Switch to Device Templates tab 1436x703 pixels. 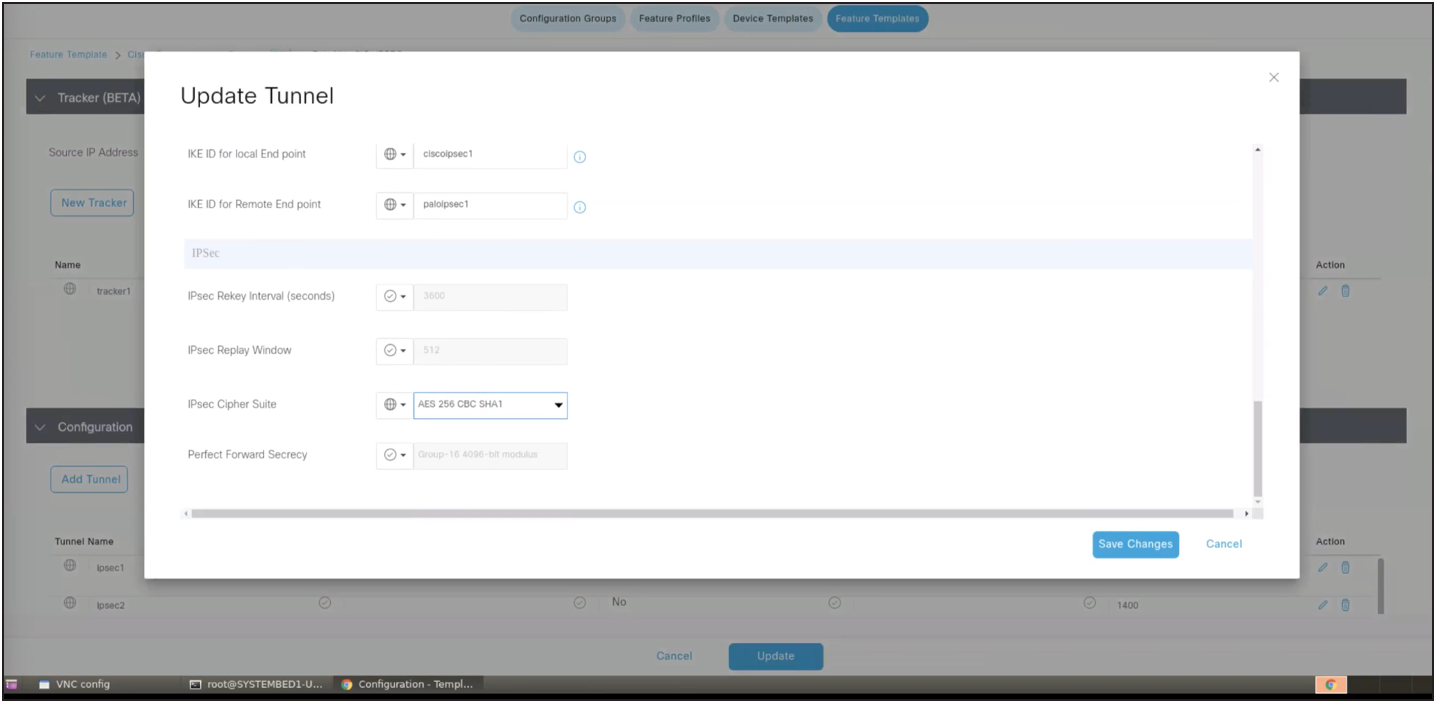[773, 19]
